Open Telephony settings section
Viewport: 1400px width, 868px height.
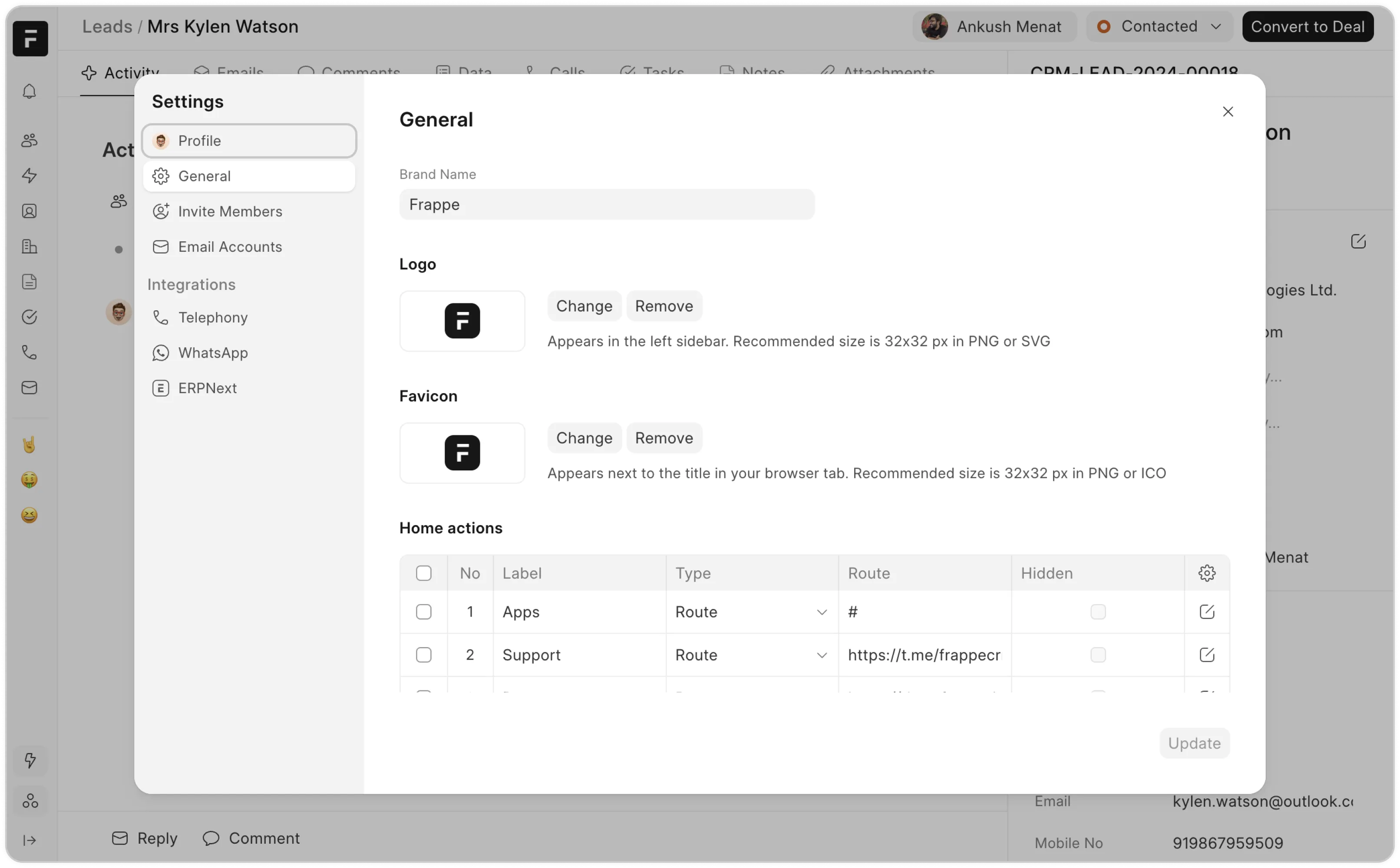[x=212, y=317]
